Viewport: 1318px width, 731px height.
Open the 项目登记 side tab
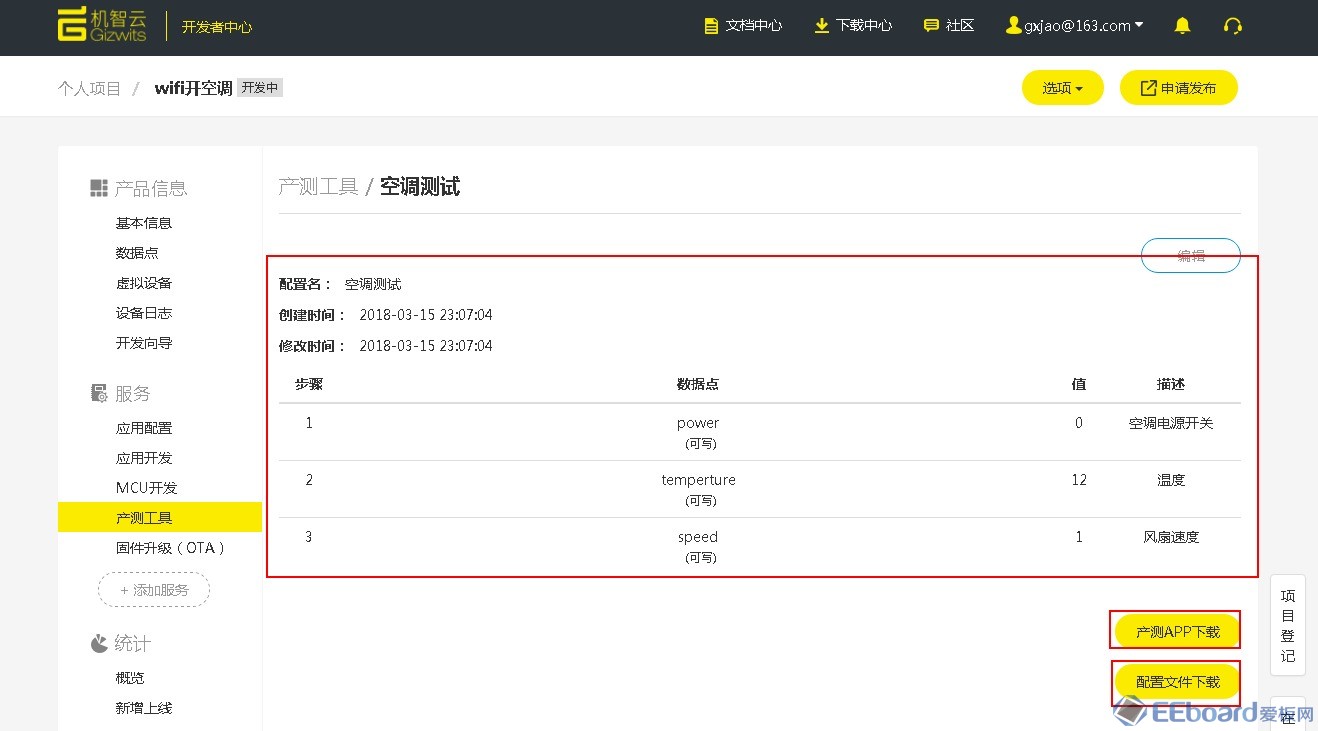(1288, 625)
